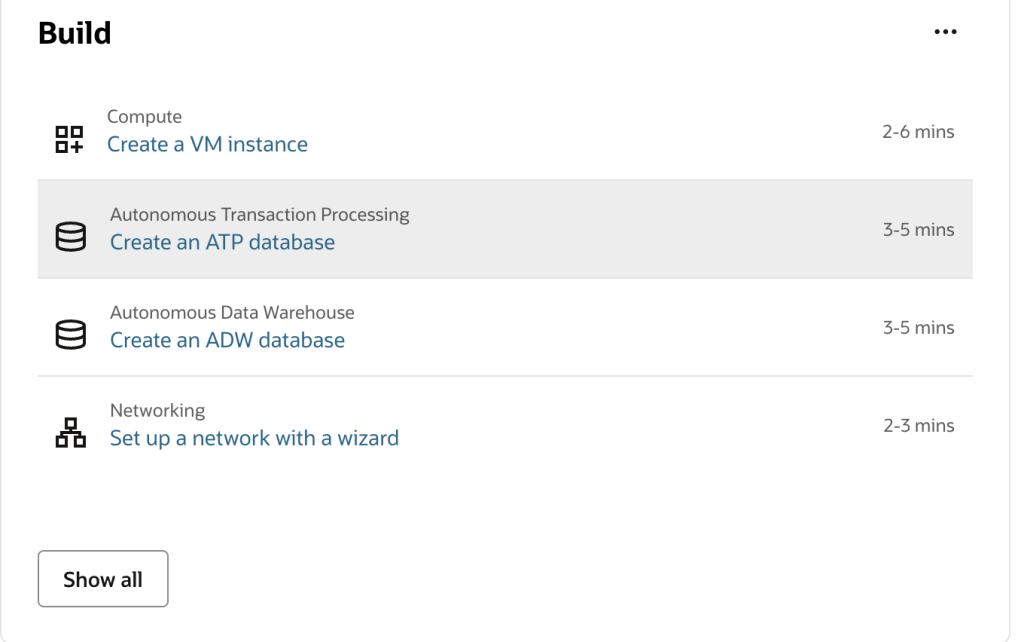Open the Create a VM instance link
This screenshot has height=642, width=1024.
pyautogui.click(x=207, y=144)
